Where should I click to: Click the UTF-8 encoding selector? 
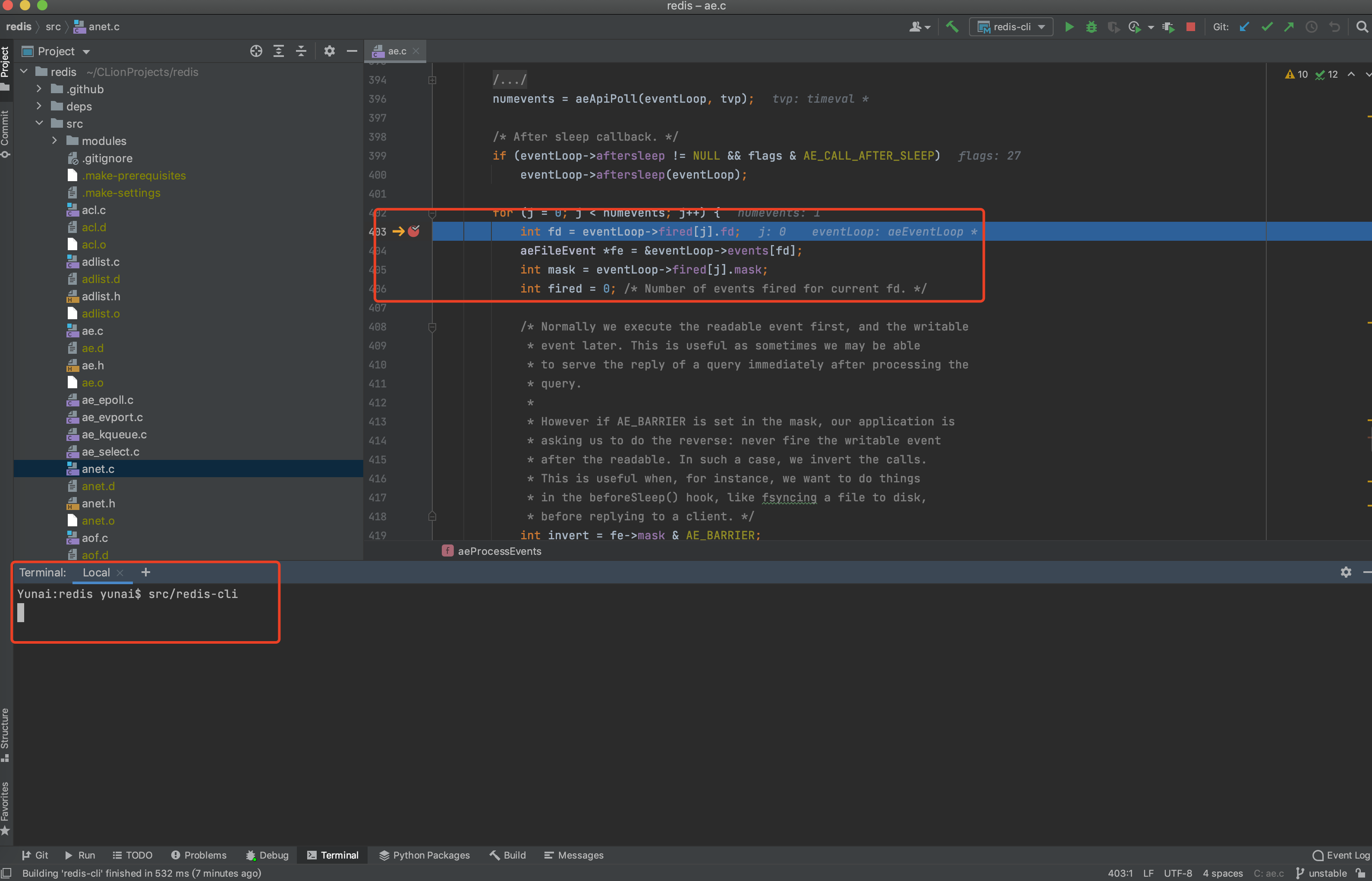pyautogui.click(x=1178, y=873)
